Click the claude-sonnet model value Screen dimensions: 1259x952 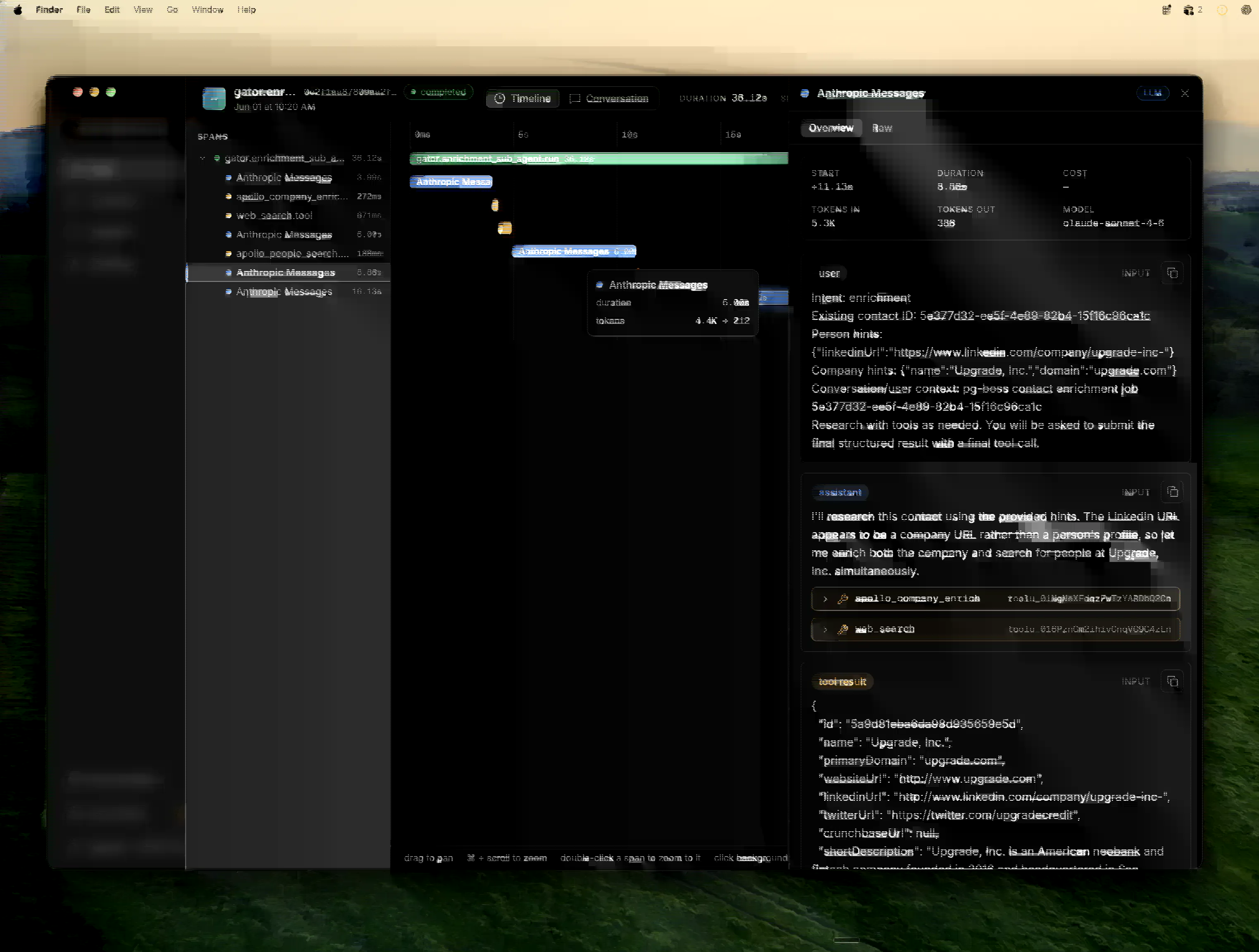[1113, 223]
